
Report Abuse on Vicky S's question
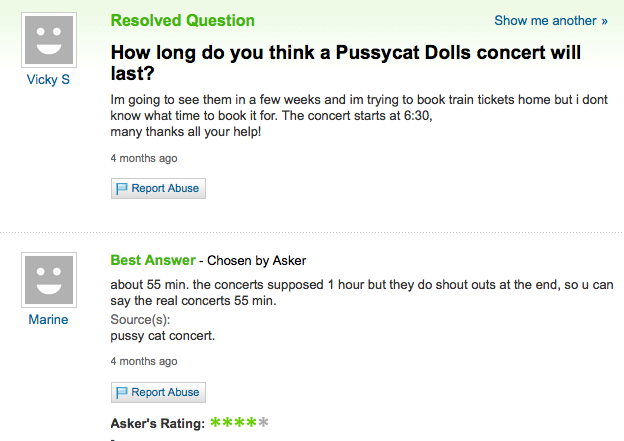[x=158, y=188]
